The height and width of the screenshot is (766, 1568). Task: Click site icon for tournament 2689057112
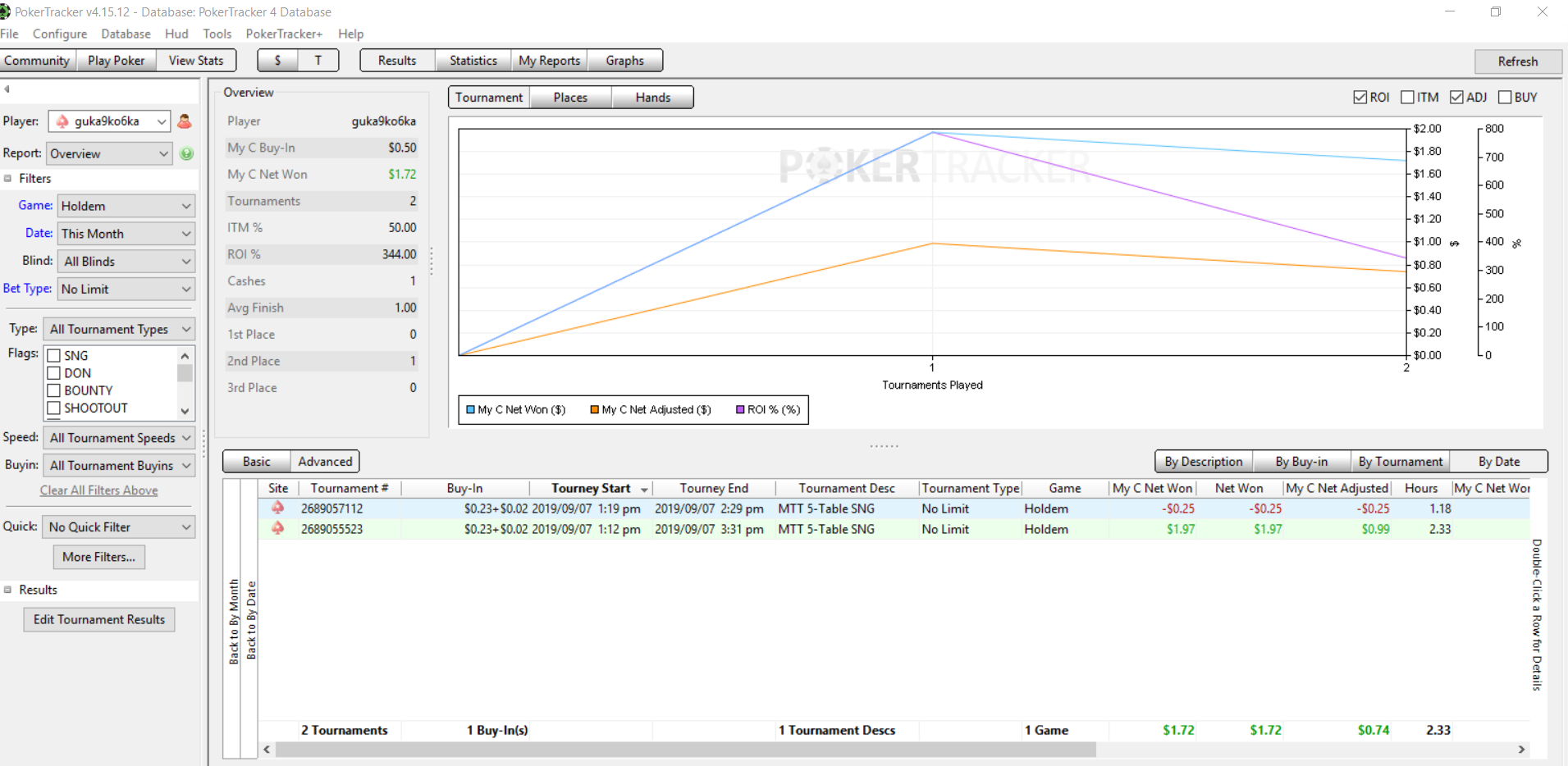coord(278,508)
